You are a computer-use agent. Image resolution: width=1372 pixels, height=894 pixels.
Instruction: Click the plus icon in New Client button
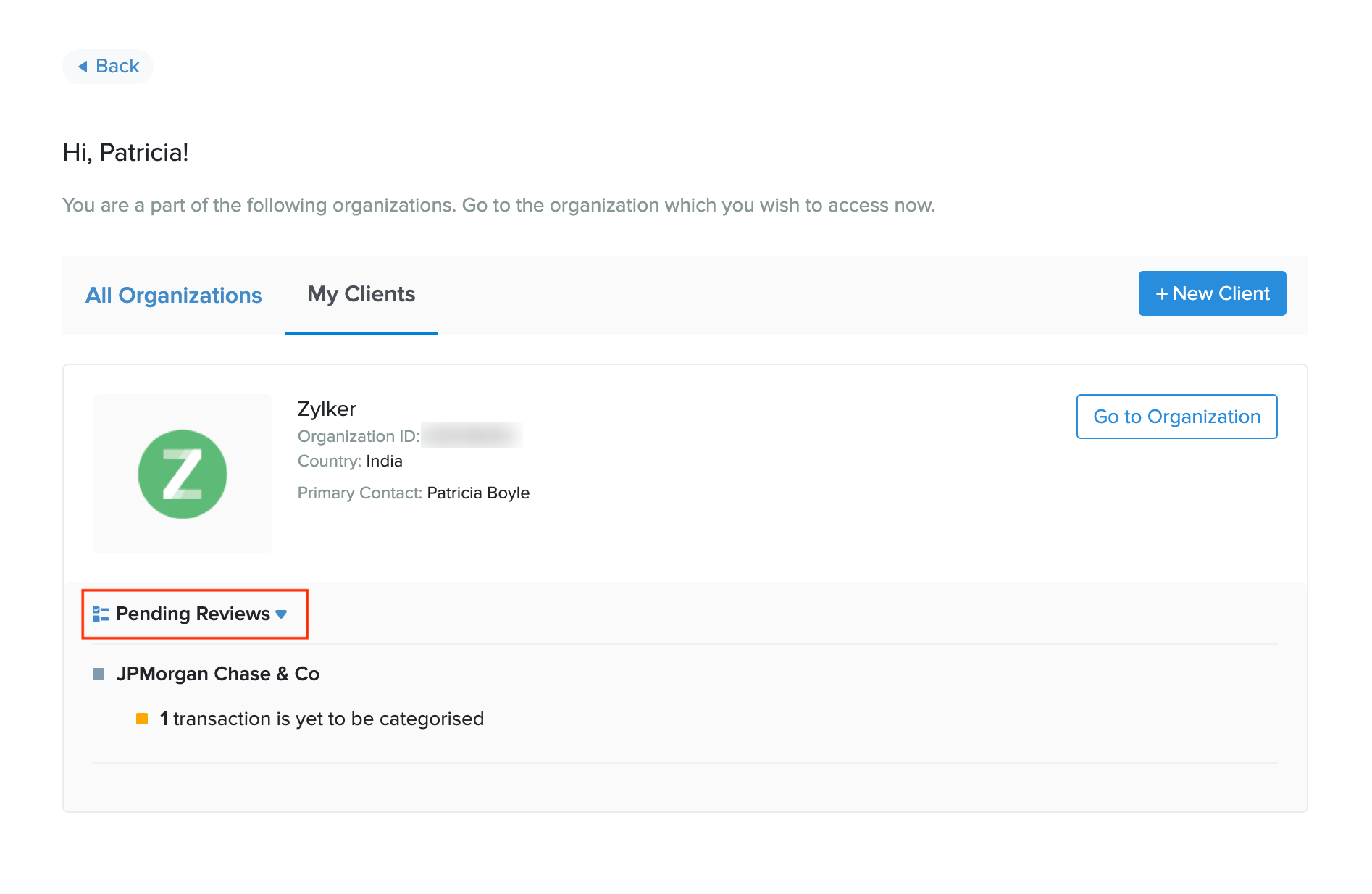pyautogui.click(x=1162, y=293)
